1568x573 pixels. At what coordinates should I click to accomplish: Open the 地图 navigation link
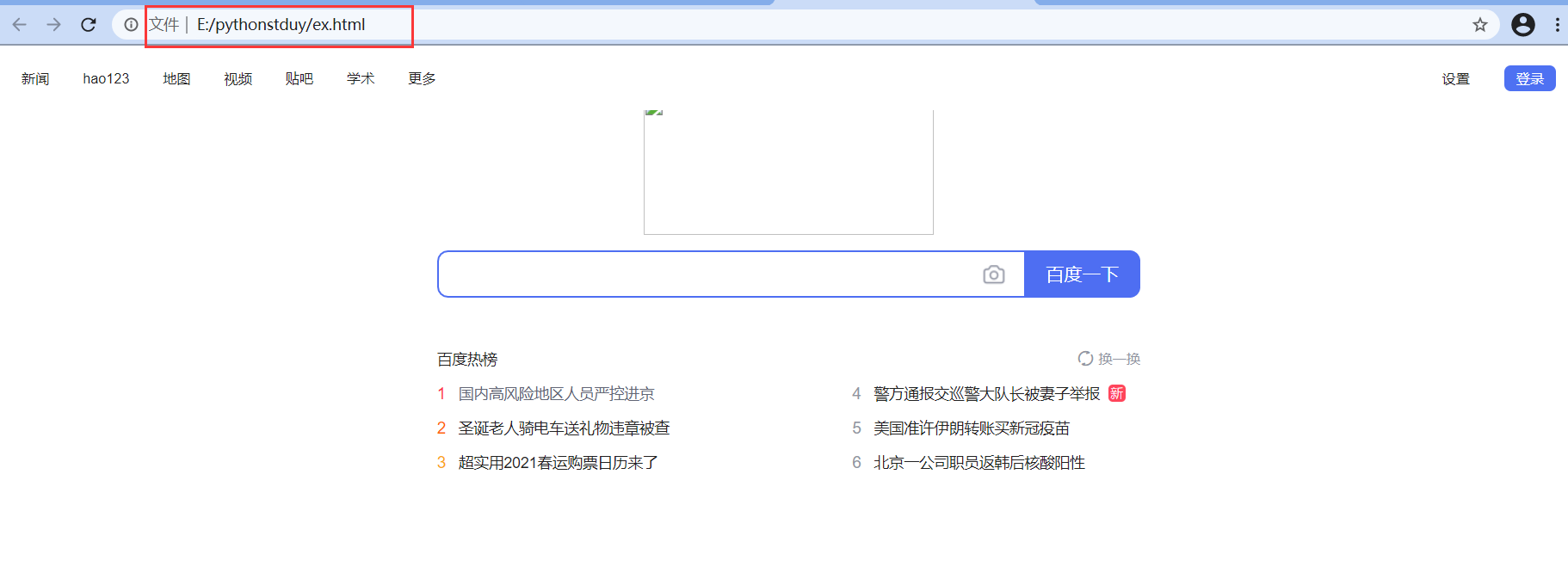pos(176,78)
